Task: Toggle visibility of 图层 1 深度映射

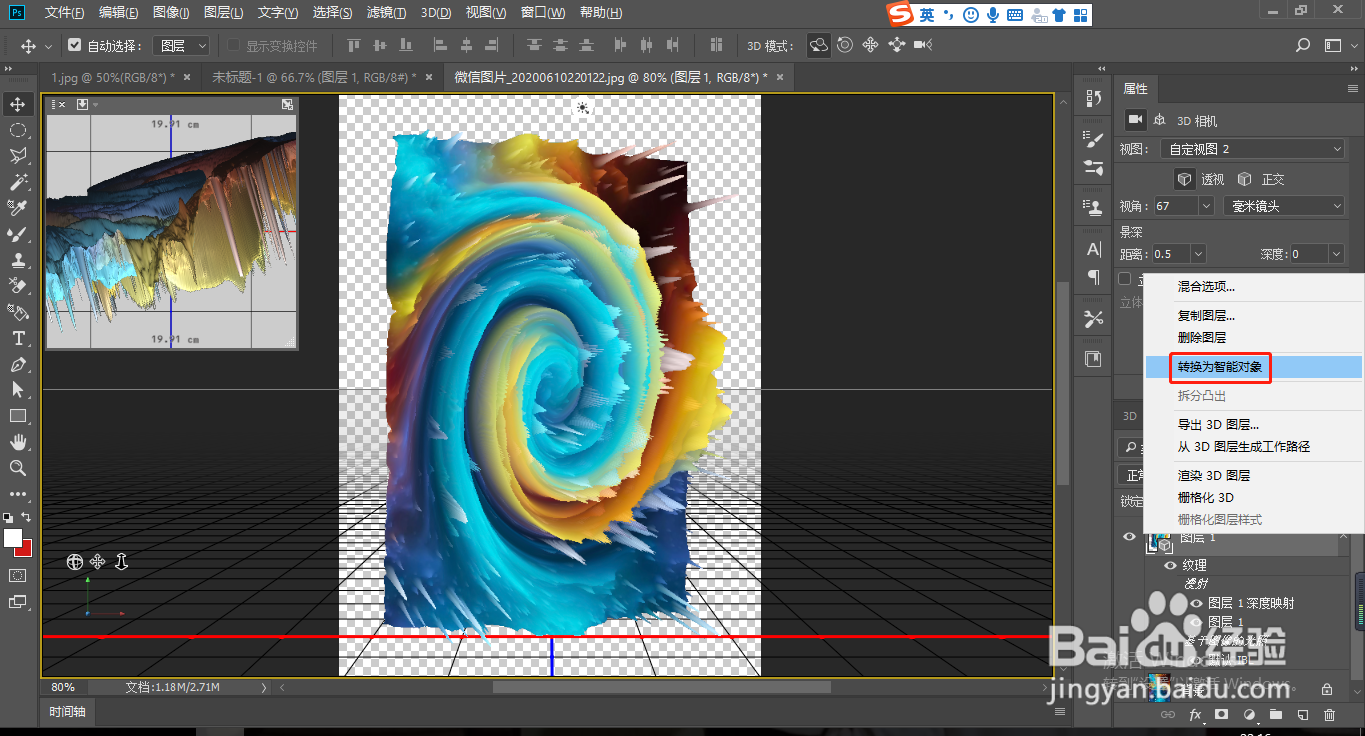Action: (1196, 603)
